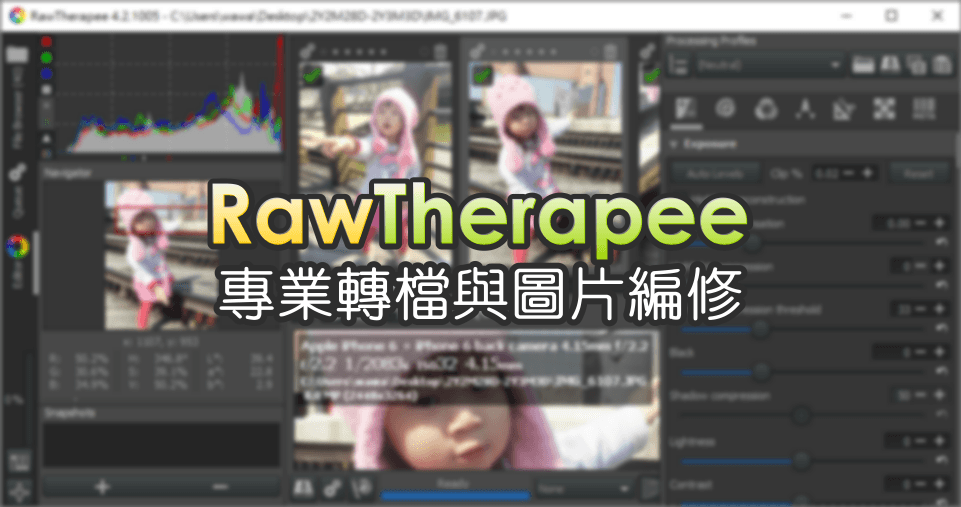The image size is (961, 507).
Task: Increase Contrast value with plus button
Action: (940, 484)
